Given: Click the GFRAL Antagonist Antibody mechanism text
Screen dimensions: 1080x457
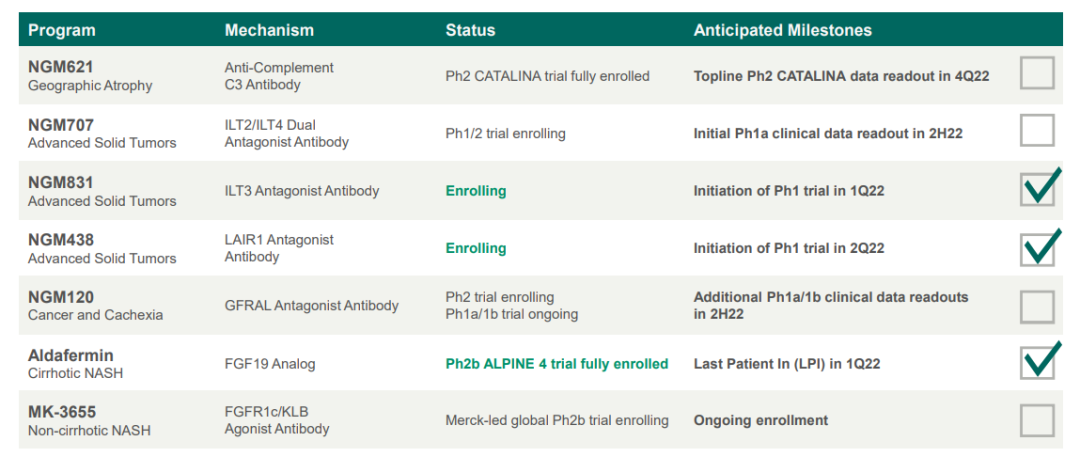Looking at the screenshot, I should coord(311,306).
